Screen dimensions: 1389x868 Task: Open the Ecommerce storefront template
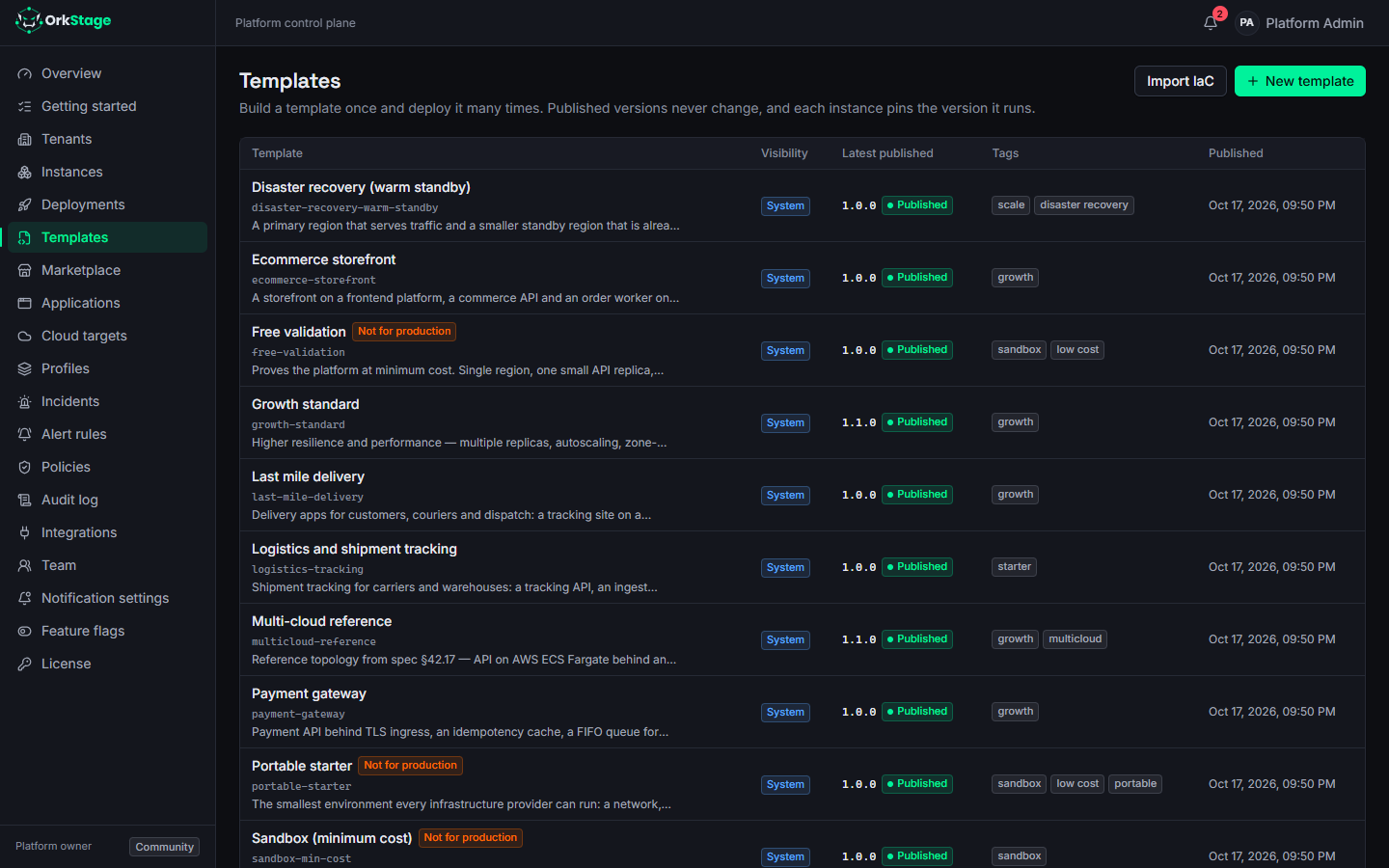(x=323, y=259)
